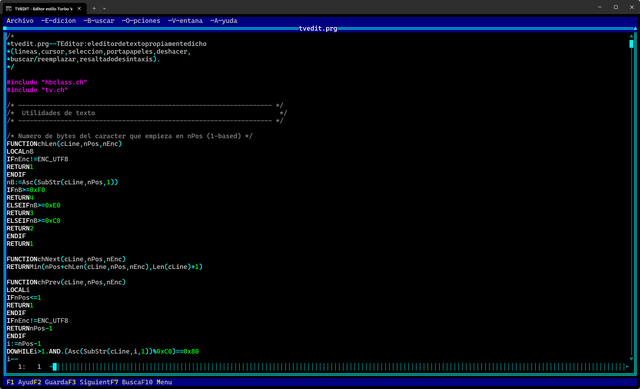Click the Numero de bytes comment line
This screenshot has height=389, width=640.
[129, 136]
